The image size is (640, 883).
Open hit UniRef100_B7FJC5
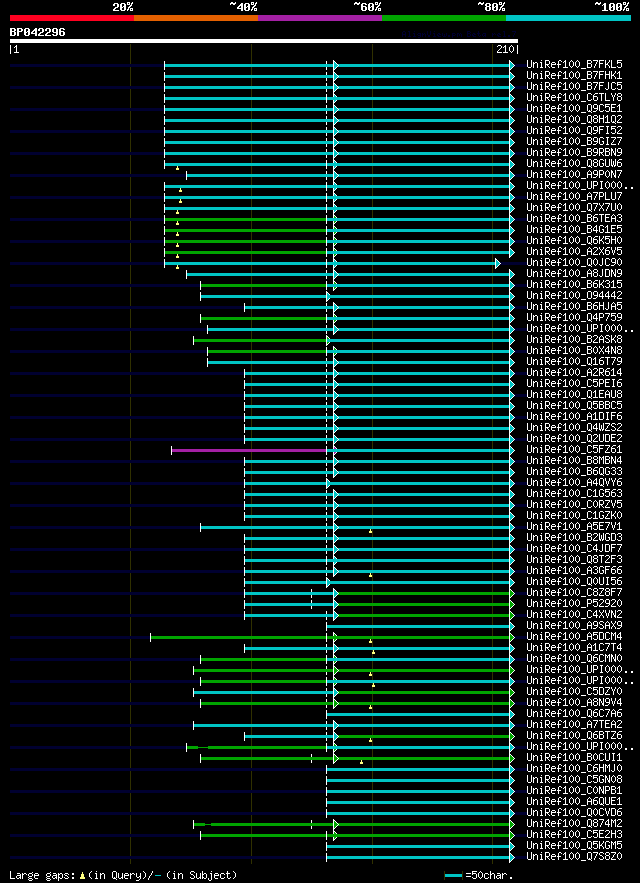tap(574, 86)
